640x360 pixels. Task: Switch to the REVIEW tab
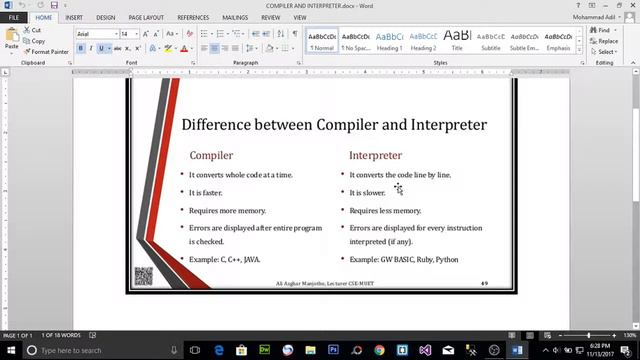[x=271, y=18]
